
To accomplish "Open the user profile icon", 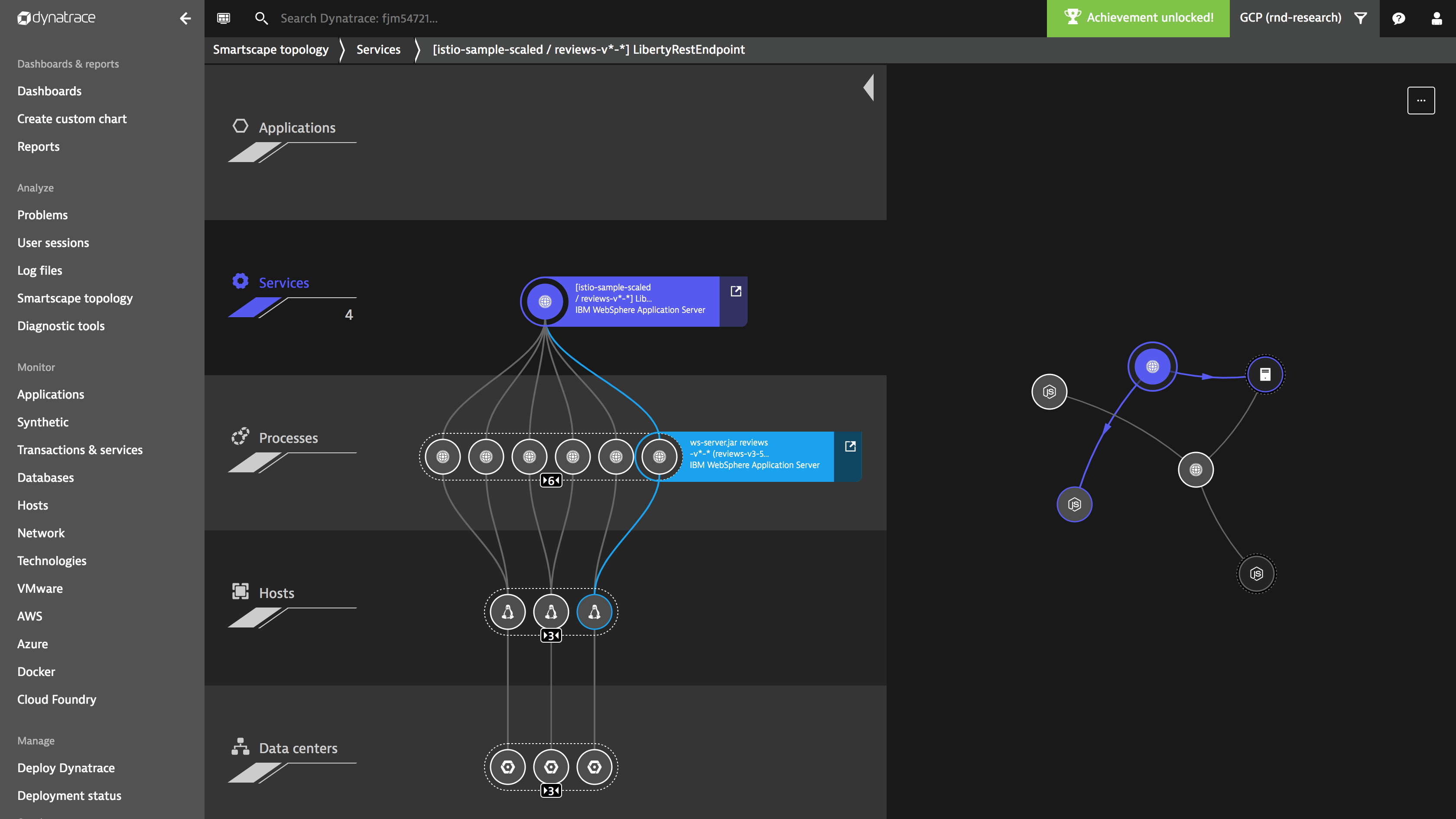I will pyautogui.click(x=1436, y=19).
